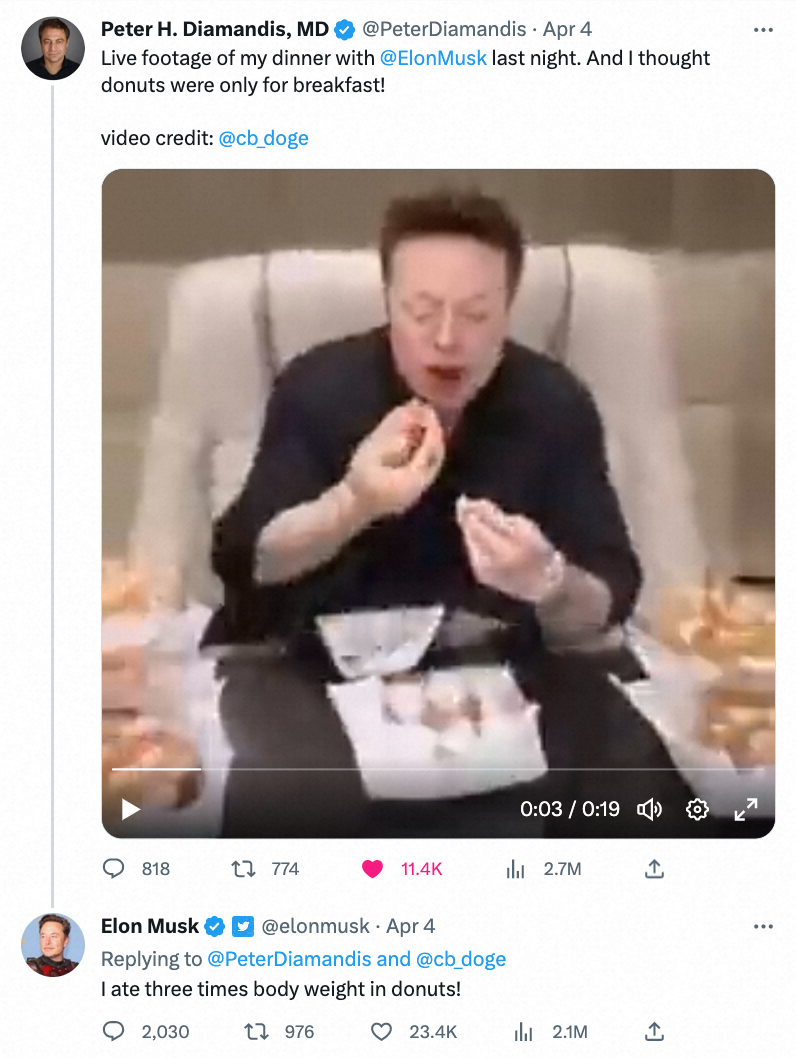Unlike the tweet with 11.4K likes
Screen dimensions: 796x1058
pyautogui.click(x=373, y=869)
